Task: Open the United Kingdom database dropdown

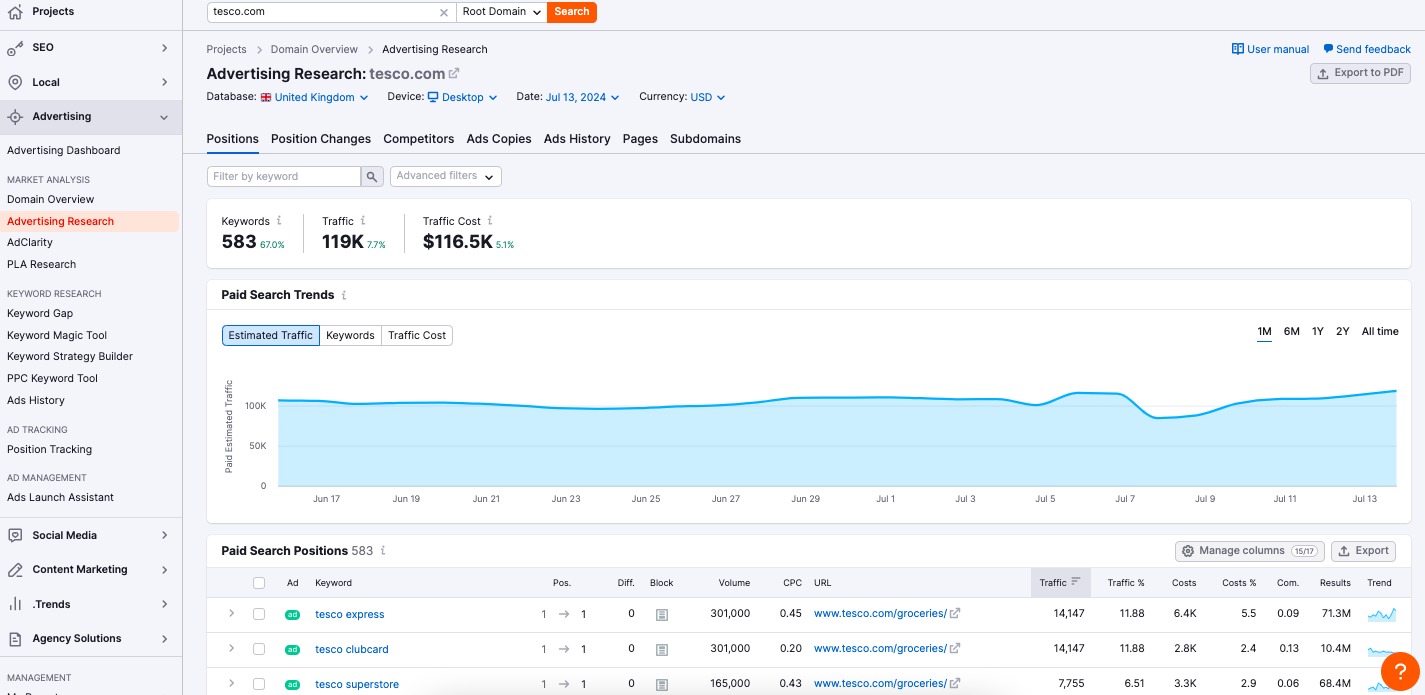Action: coord(313,96)
